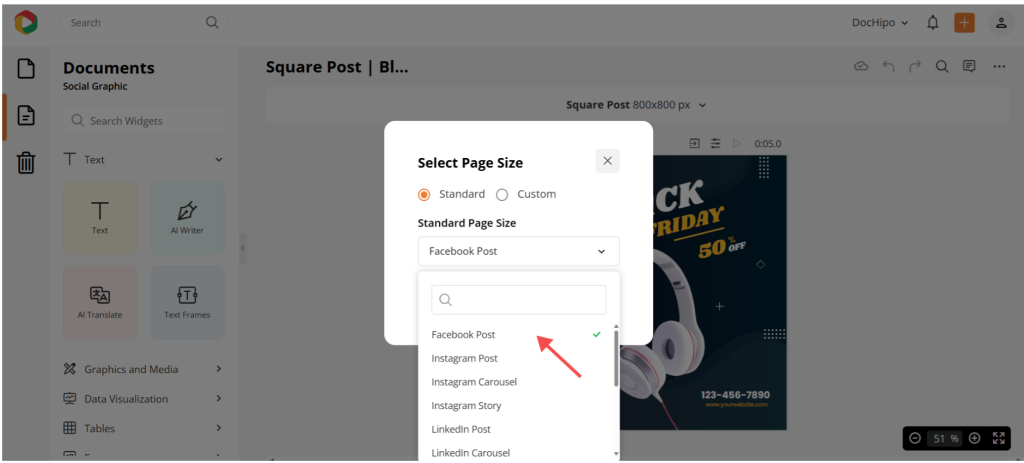Open the three-dot more options menu

999,66
